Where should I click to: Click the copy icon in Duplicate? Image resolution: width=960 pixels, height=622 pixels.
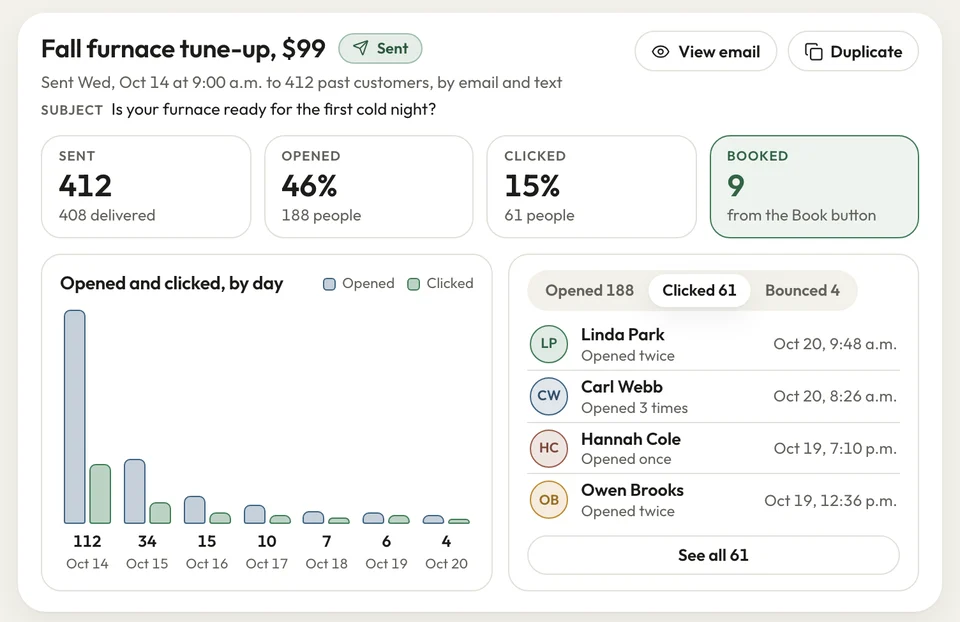[x=813, y=52]
